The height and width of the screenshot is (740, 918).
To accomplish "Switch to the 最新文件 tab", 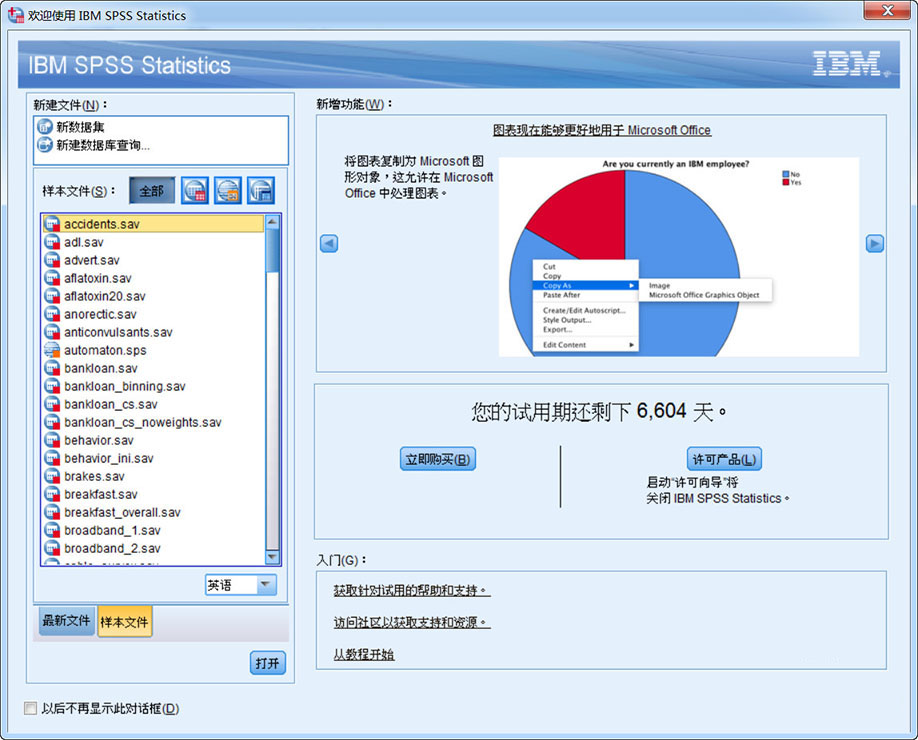I will point(66,622).
